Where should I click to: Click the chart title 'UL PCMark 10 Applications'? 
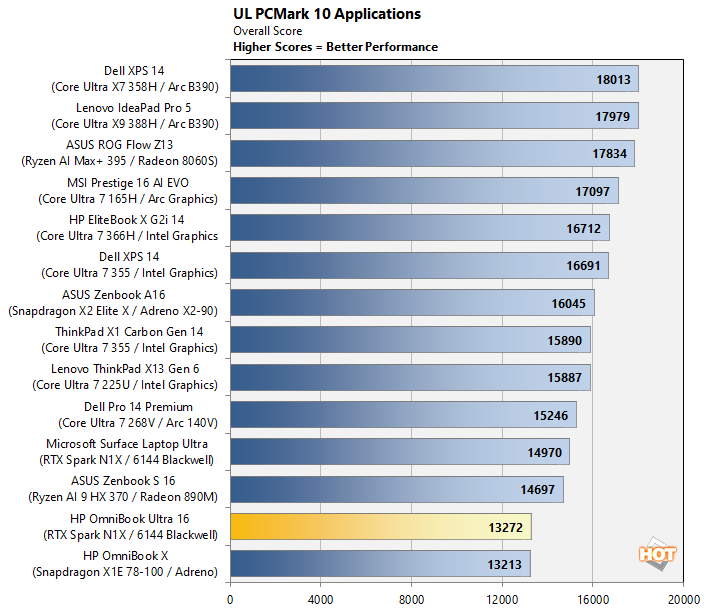click(x=327, y=14)
